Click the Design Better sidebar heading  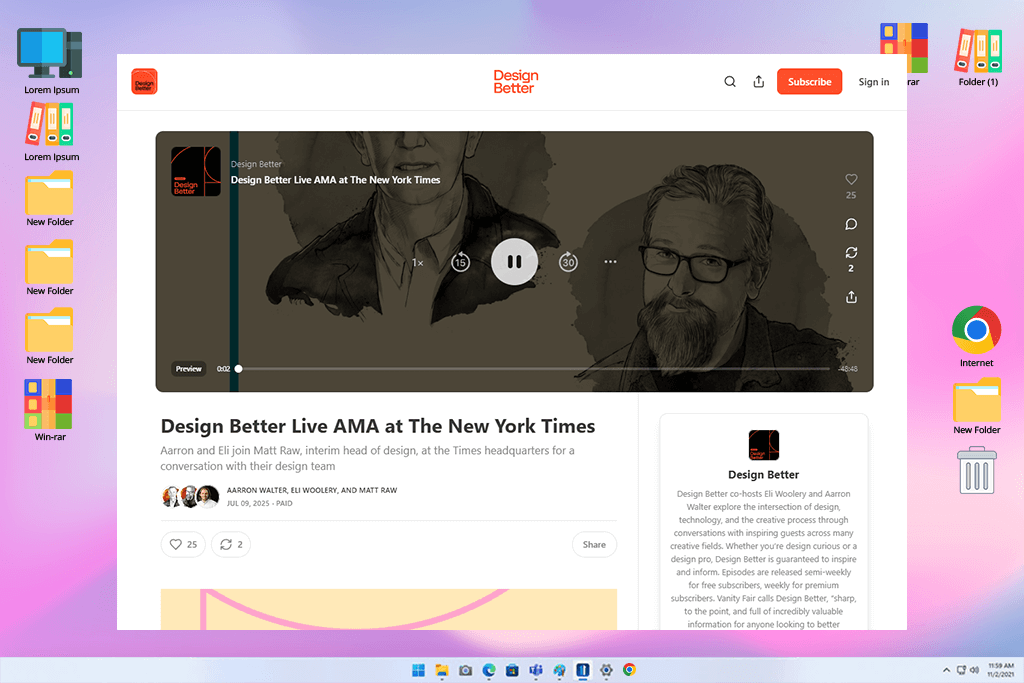tap(763, 475)
